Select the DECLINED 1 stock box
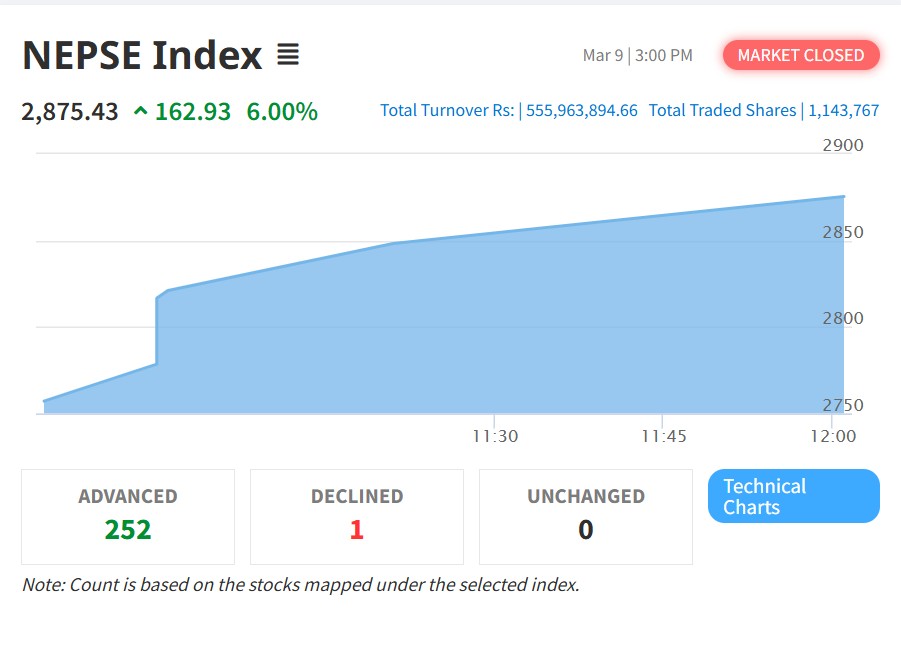This screenshot has width=901, height=652. (357, 516)
